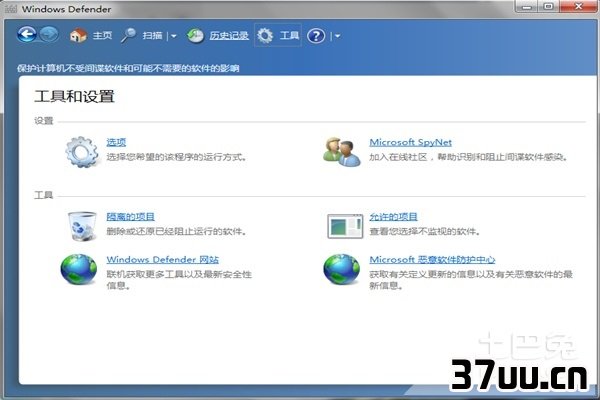Viewport: 600px width, 400px height.
Task: Close the Windows Defender window
Action: coord(579,7)
